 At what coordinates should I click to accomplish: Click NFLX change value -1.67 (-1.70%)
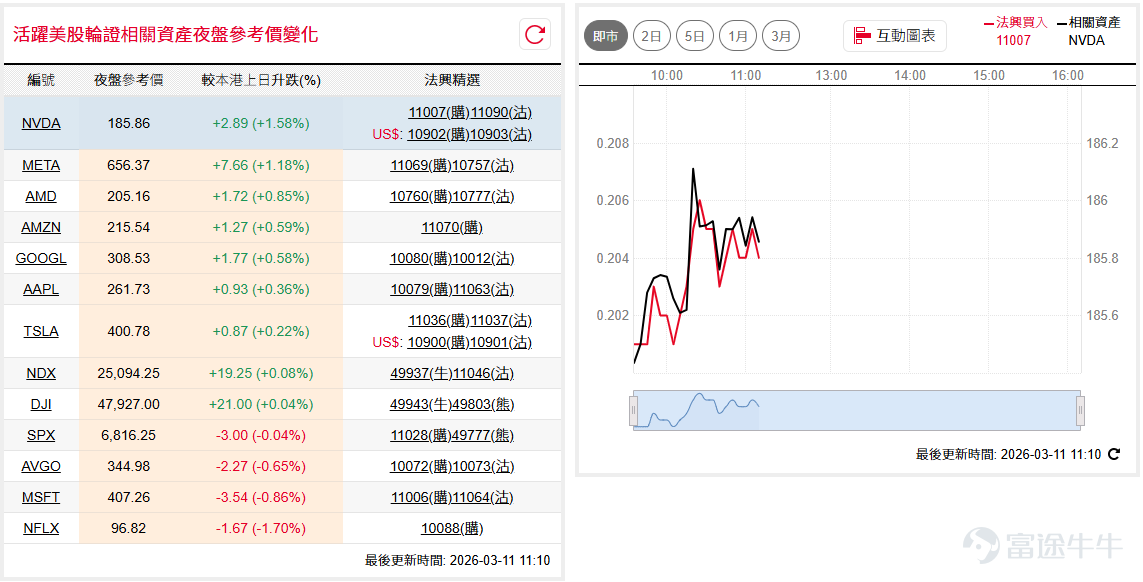coord(261,528)
